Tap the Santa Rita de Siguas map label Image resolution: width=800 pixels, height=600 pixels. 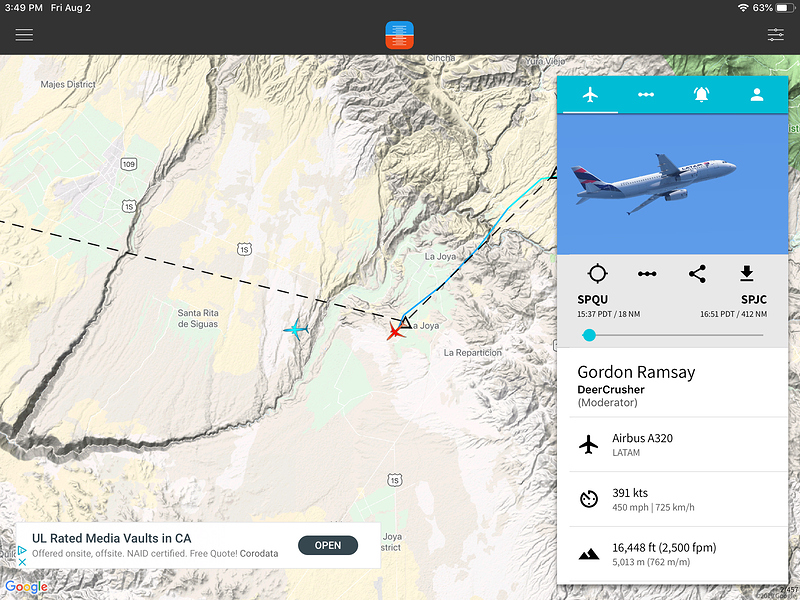point(198,318)
